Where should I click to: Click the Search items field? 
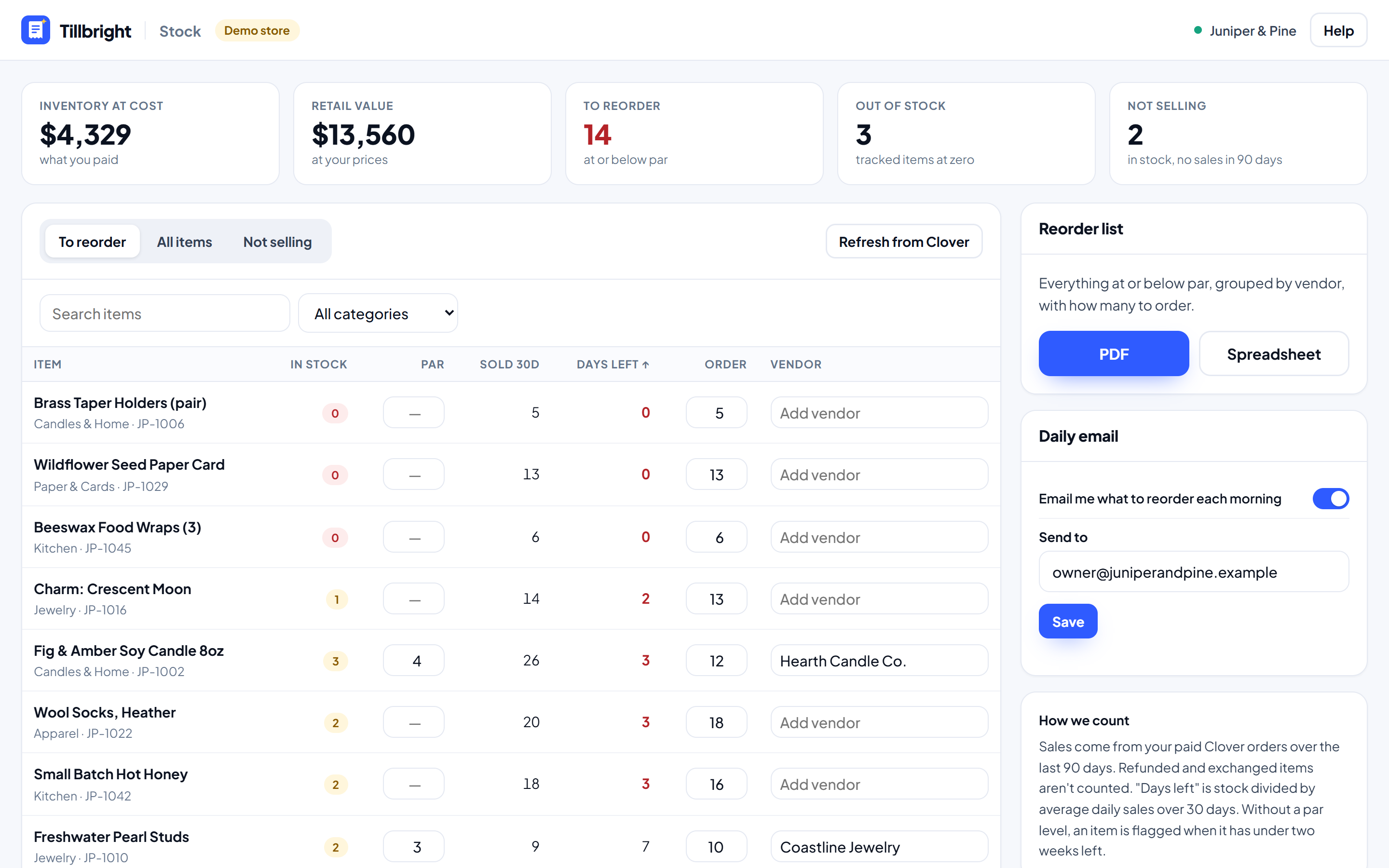pyautogui.click(x=165, y=313)
